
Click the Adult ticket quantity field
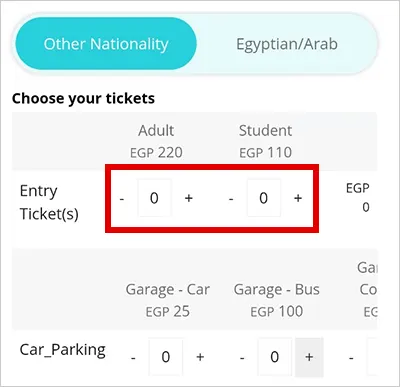(x=154, y=198)
